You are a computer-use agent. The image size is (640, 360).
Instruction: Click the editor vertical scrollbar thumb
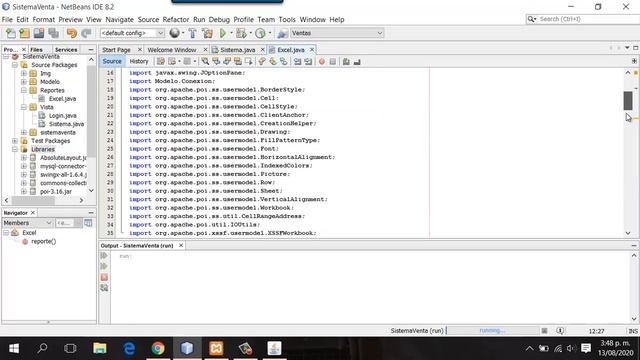tap(628, 100)
